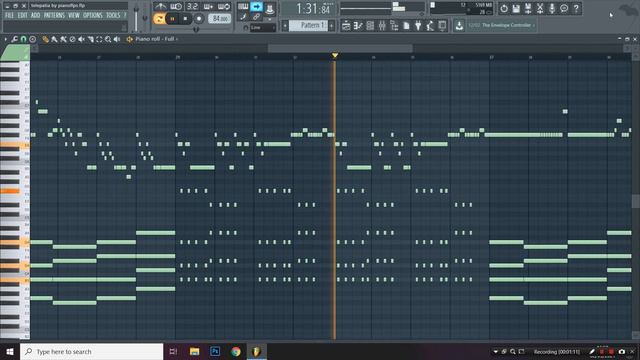Open the Line snap dropdown
The height and width of the screenshot is (360, 640).
click(x=262, y=28)
